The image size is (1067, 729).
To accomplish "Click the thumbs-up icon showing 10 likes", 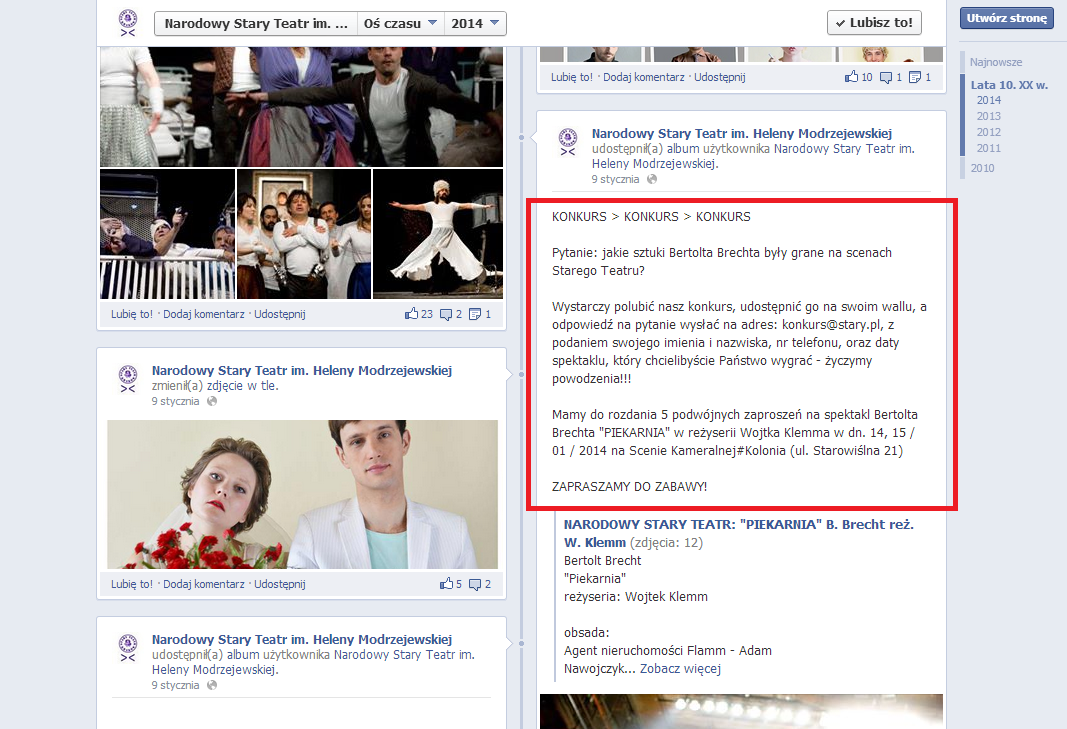I will click(851, 77).
